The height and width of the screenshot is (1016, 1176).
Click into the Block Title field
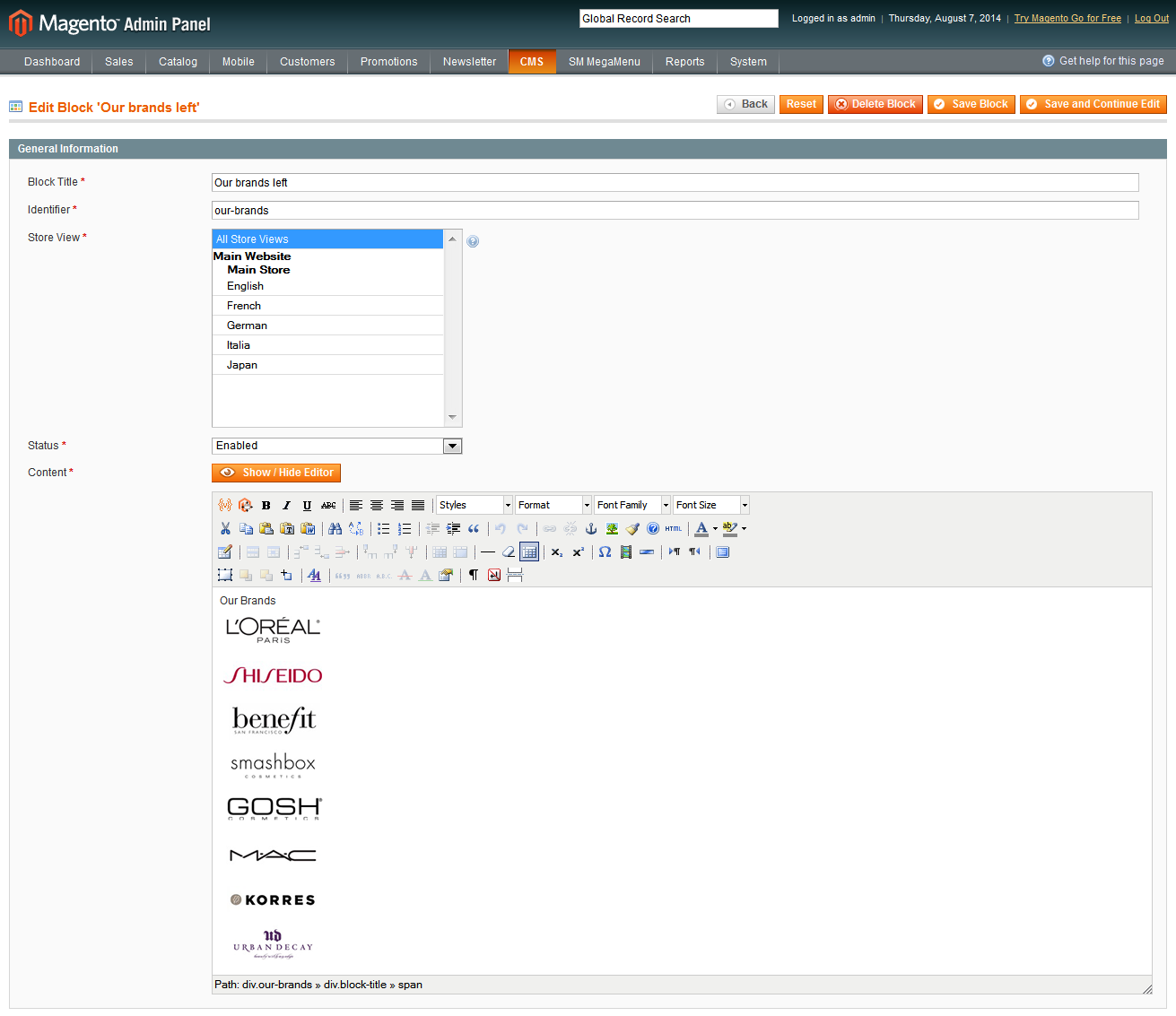(675, 183)
